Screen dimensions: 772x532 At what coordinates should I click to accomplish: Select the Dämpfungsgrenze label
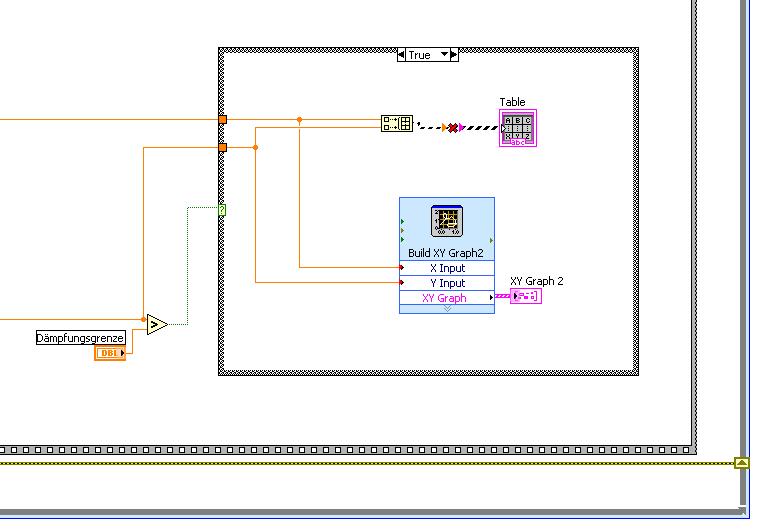(x=80, y=338)
